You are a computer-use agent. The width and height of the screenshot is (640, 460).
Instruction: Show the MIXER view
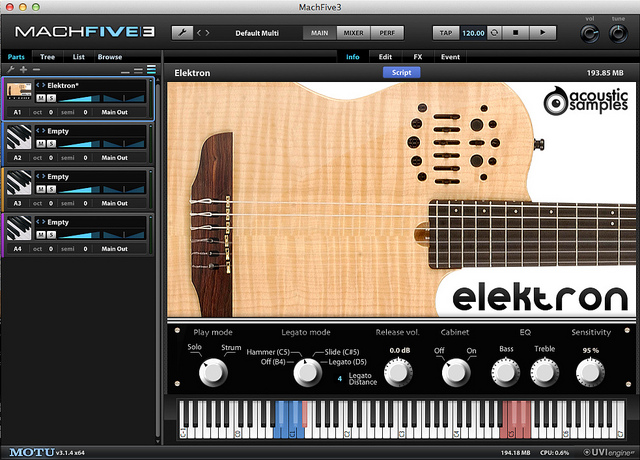click(x=353, y=33)
